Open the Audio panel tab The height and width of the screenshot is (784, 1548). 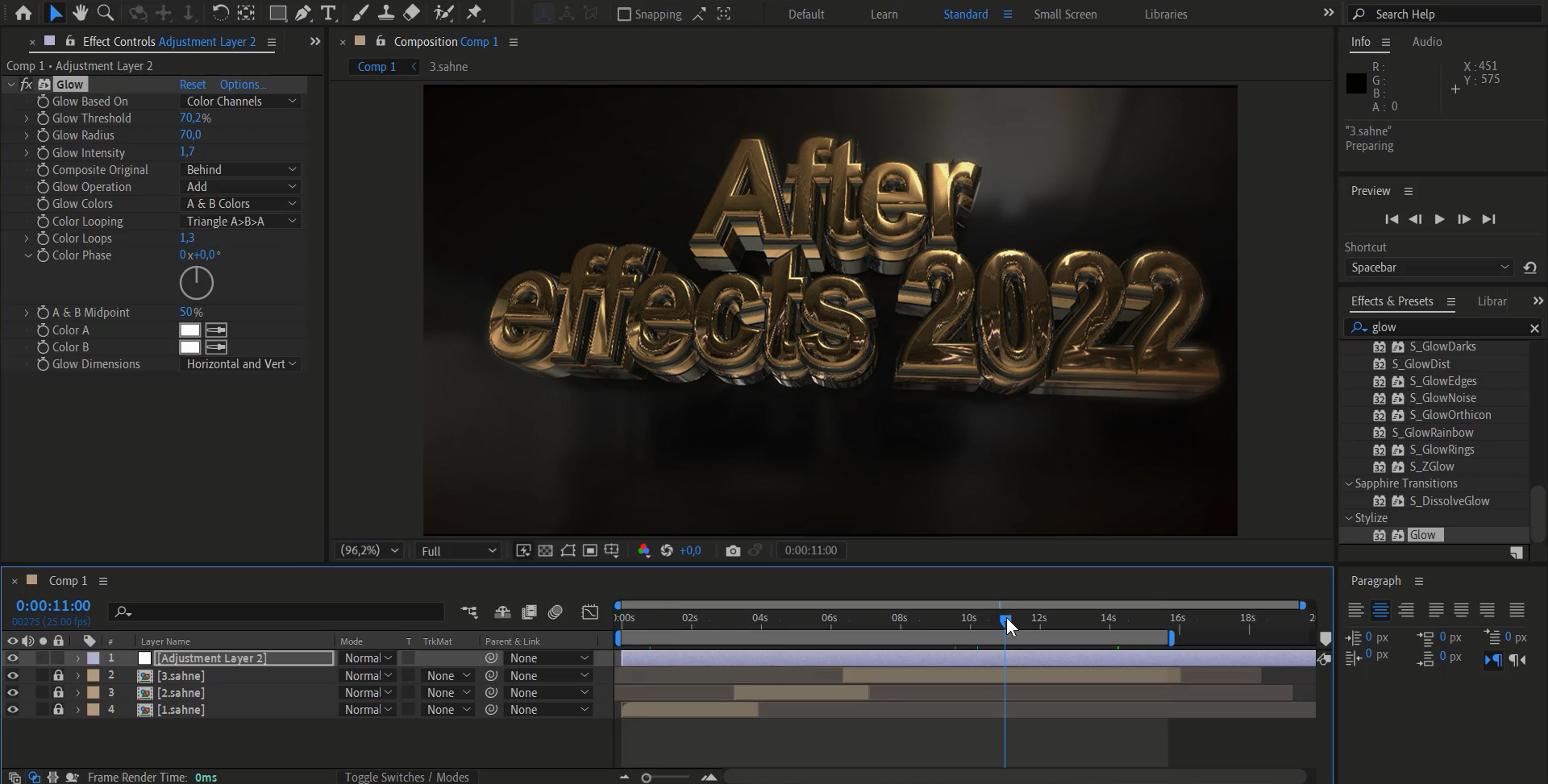click(x=1427, y=42)
